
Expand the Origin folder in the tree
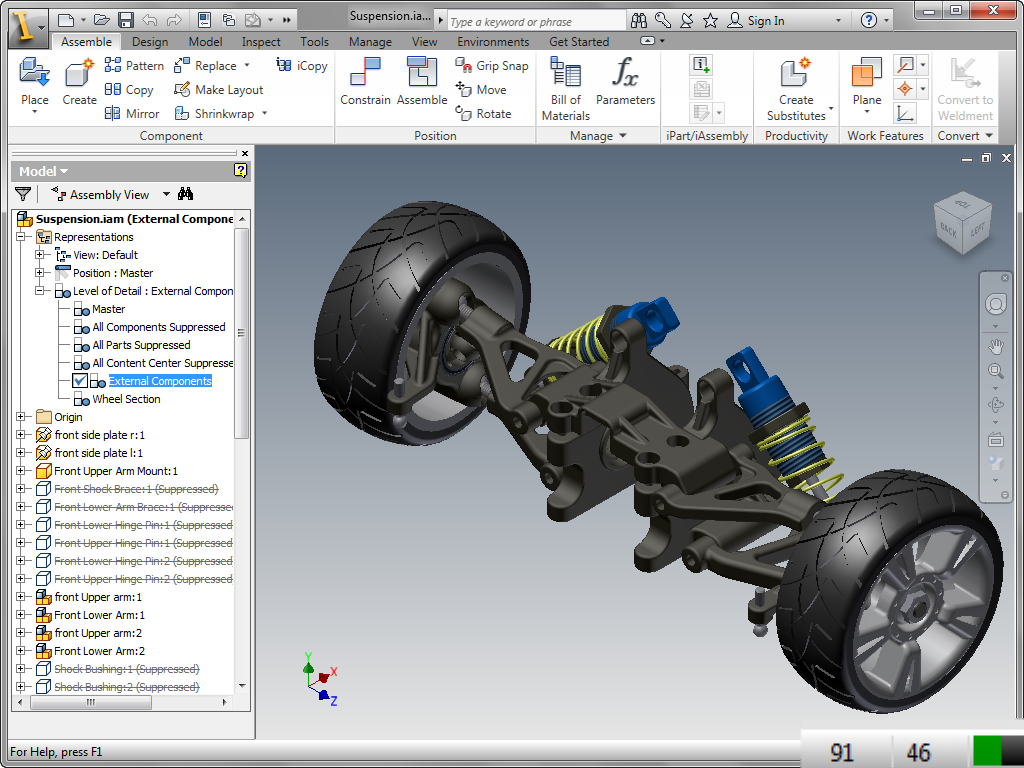[x=22, y=417]
